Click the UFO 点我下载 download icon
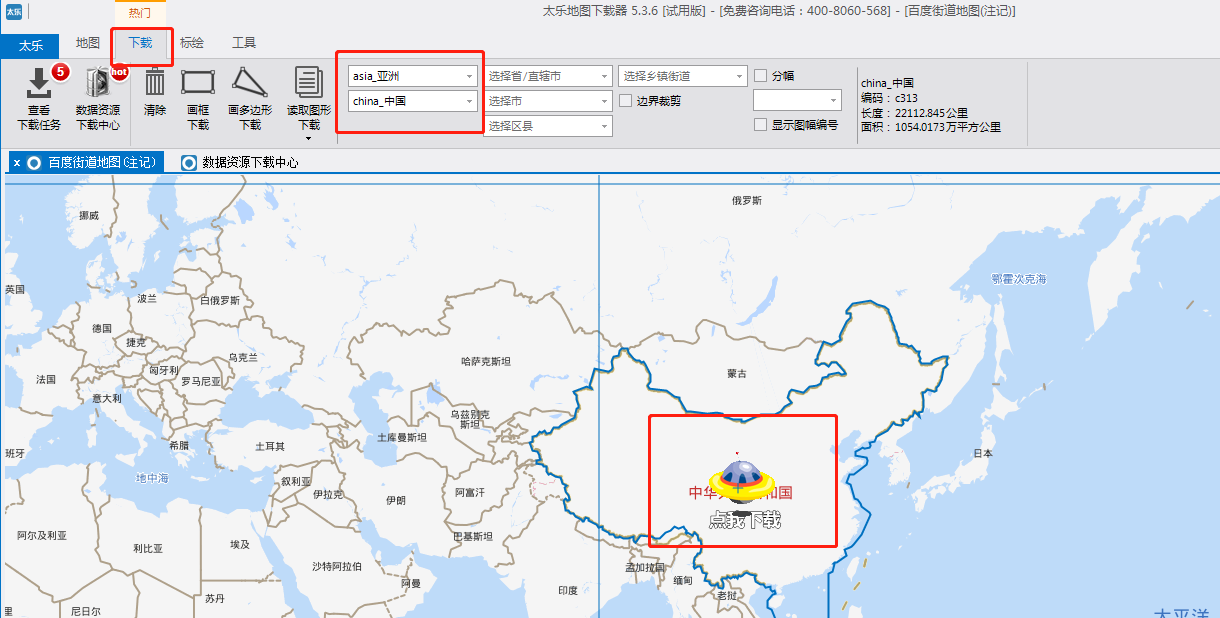The image size is (1220, 618). coord(744,483)
